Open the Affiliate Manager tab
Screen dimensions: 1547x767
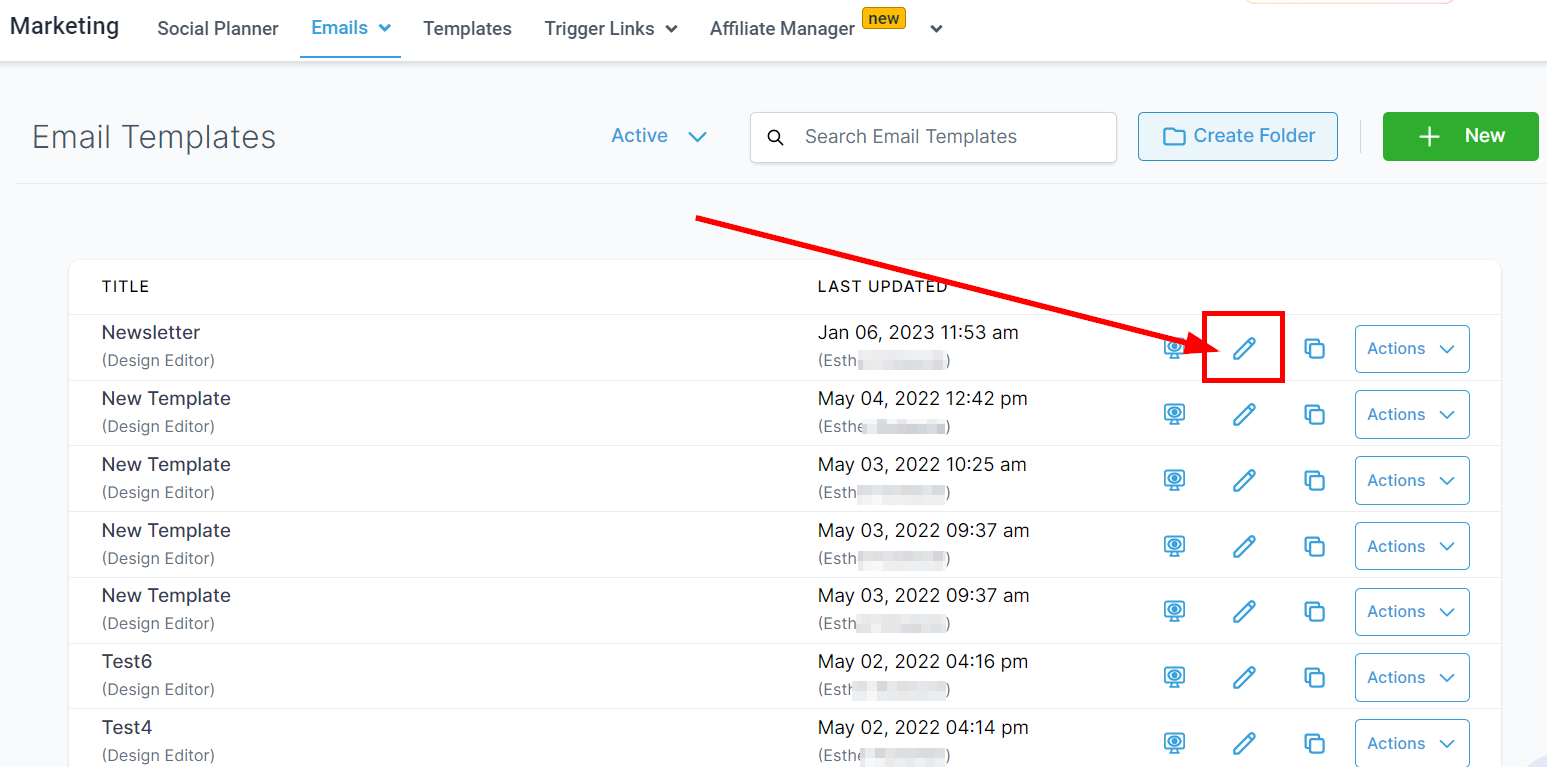(782, 29)
